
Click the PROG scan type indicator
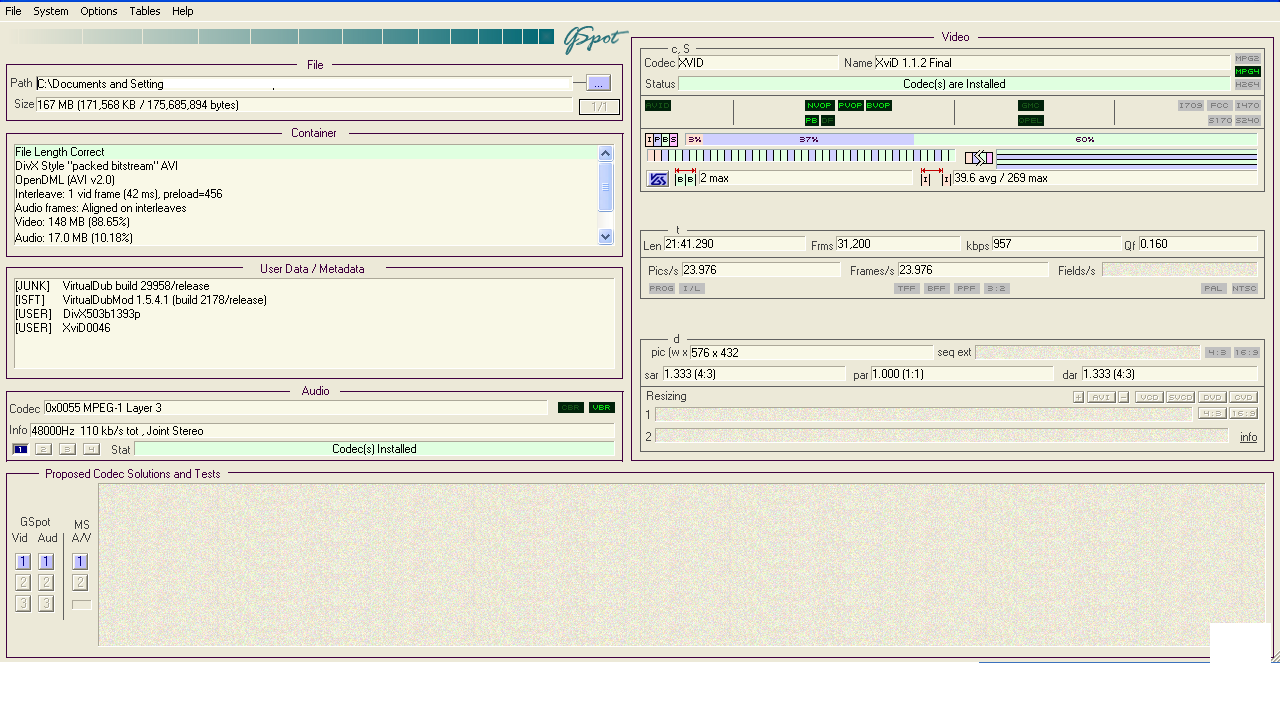(662, 289)
